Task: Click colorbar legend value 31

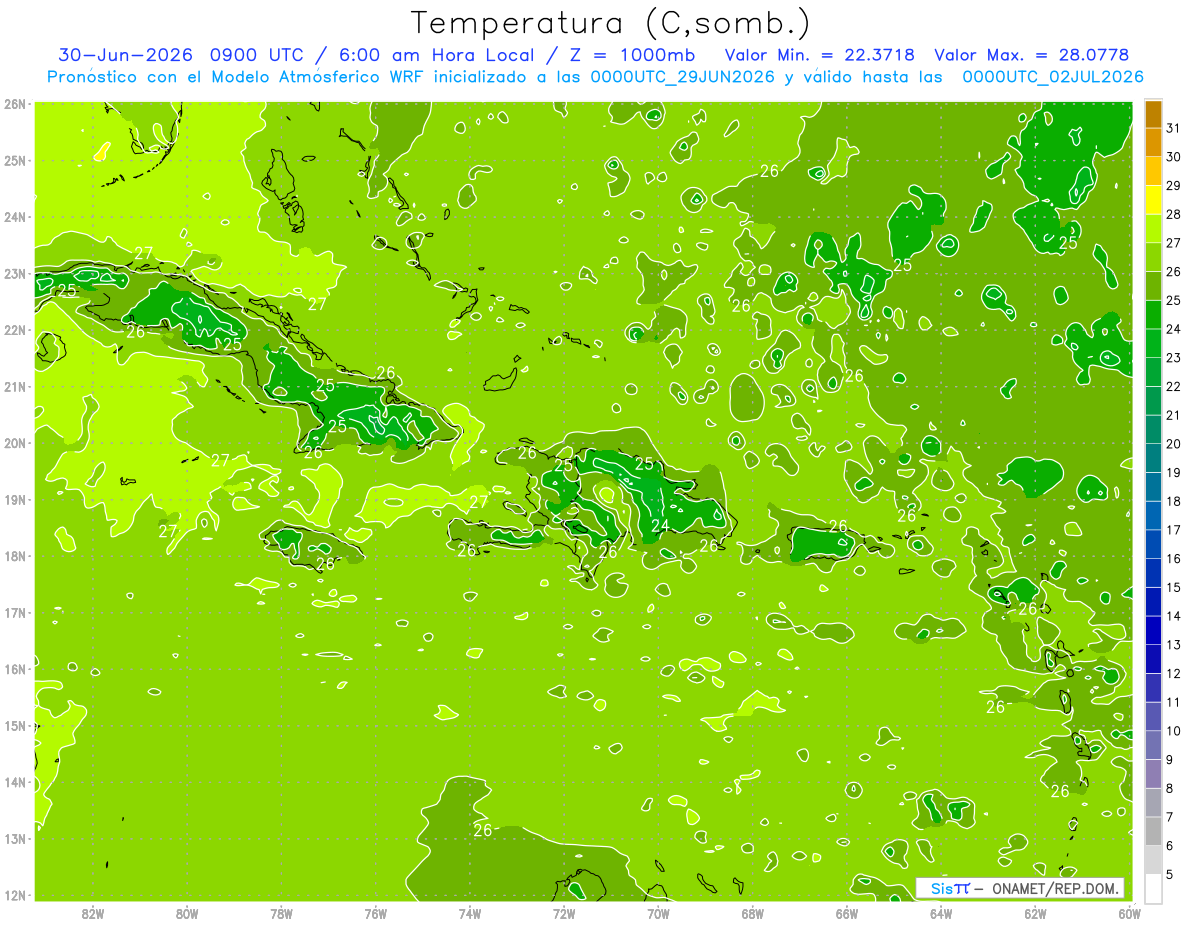Action: (1174, 128)
